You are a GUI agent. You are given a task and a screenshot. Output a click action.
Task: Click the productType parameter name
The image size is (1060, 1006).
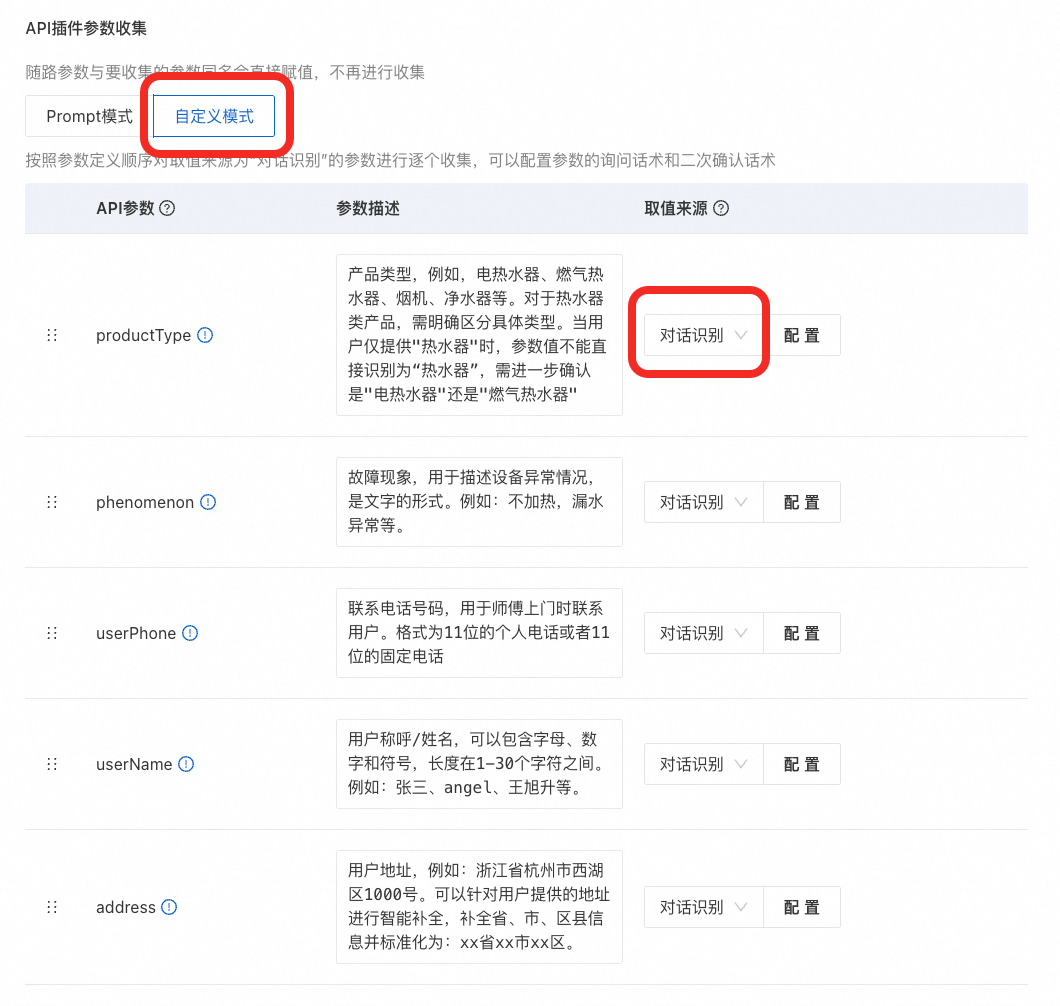click(x=143, y=336)
